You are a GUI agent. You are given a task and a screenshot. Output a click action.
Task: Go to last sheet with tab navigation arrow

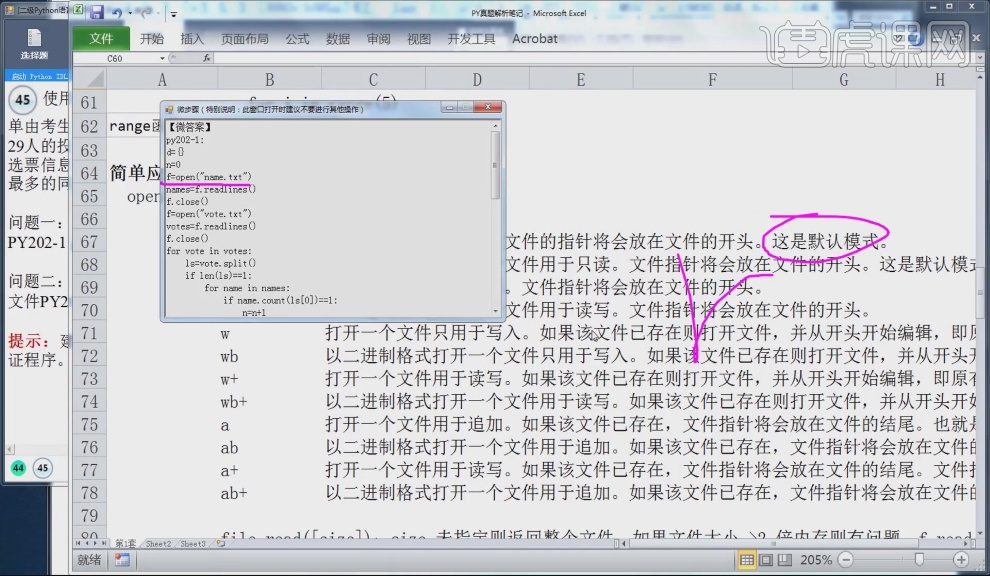pyautogui.click(x=104, y=543)
